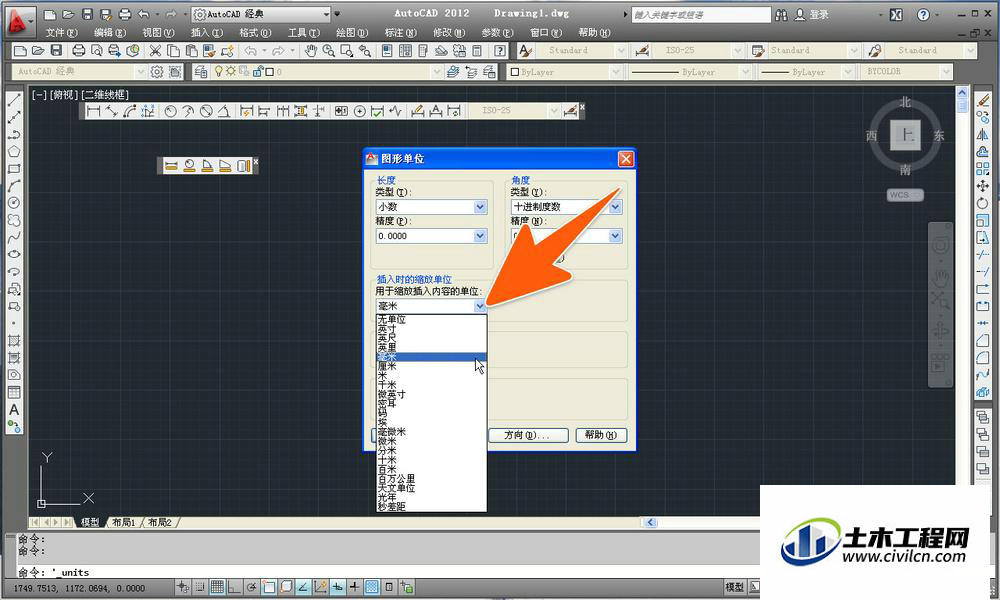Viewport: 1000px width, 600px height.
Task: Open the BYCOLOR plot style dropdown
Action: tap(946, 72)
